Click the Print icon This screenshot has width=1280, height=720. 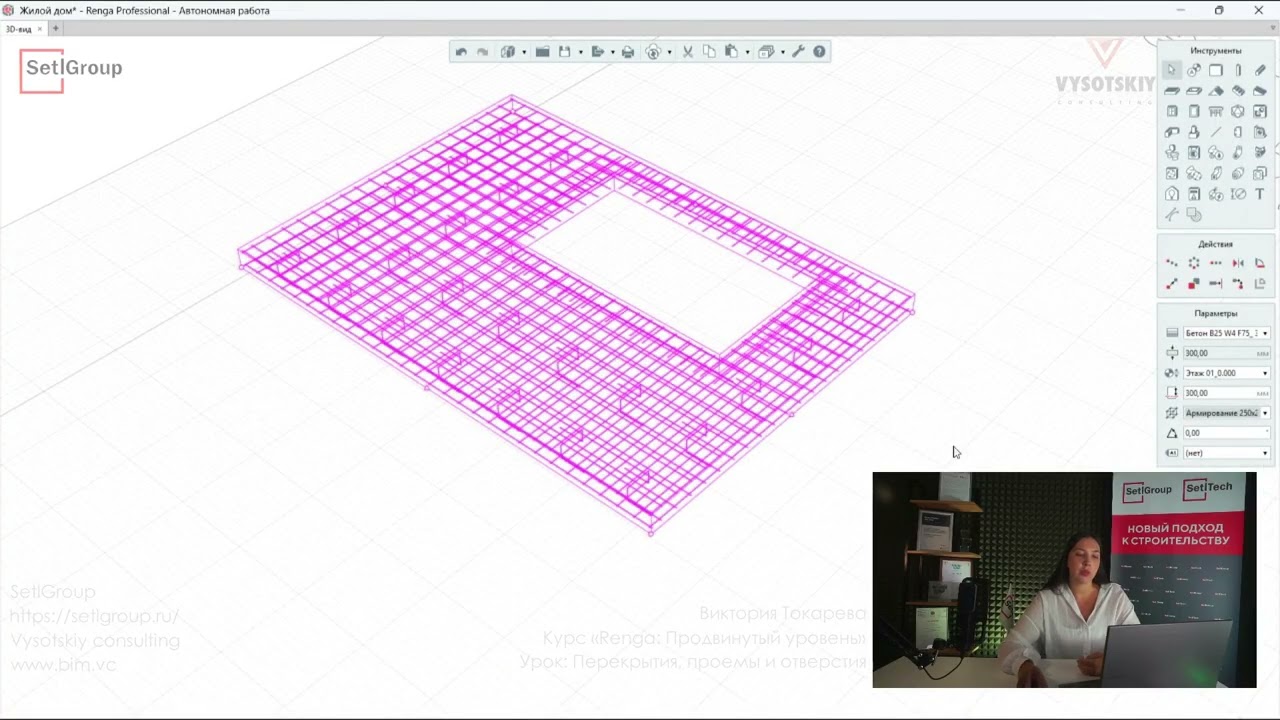pos(628,52)
